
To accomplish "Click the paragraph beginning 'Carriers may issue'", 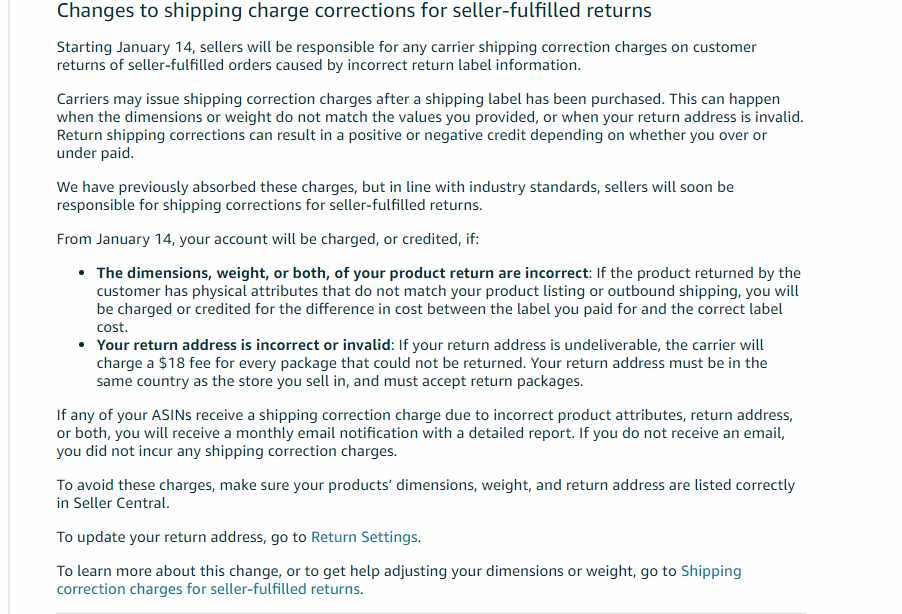I will point(430,126).
